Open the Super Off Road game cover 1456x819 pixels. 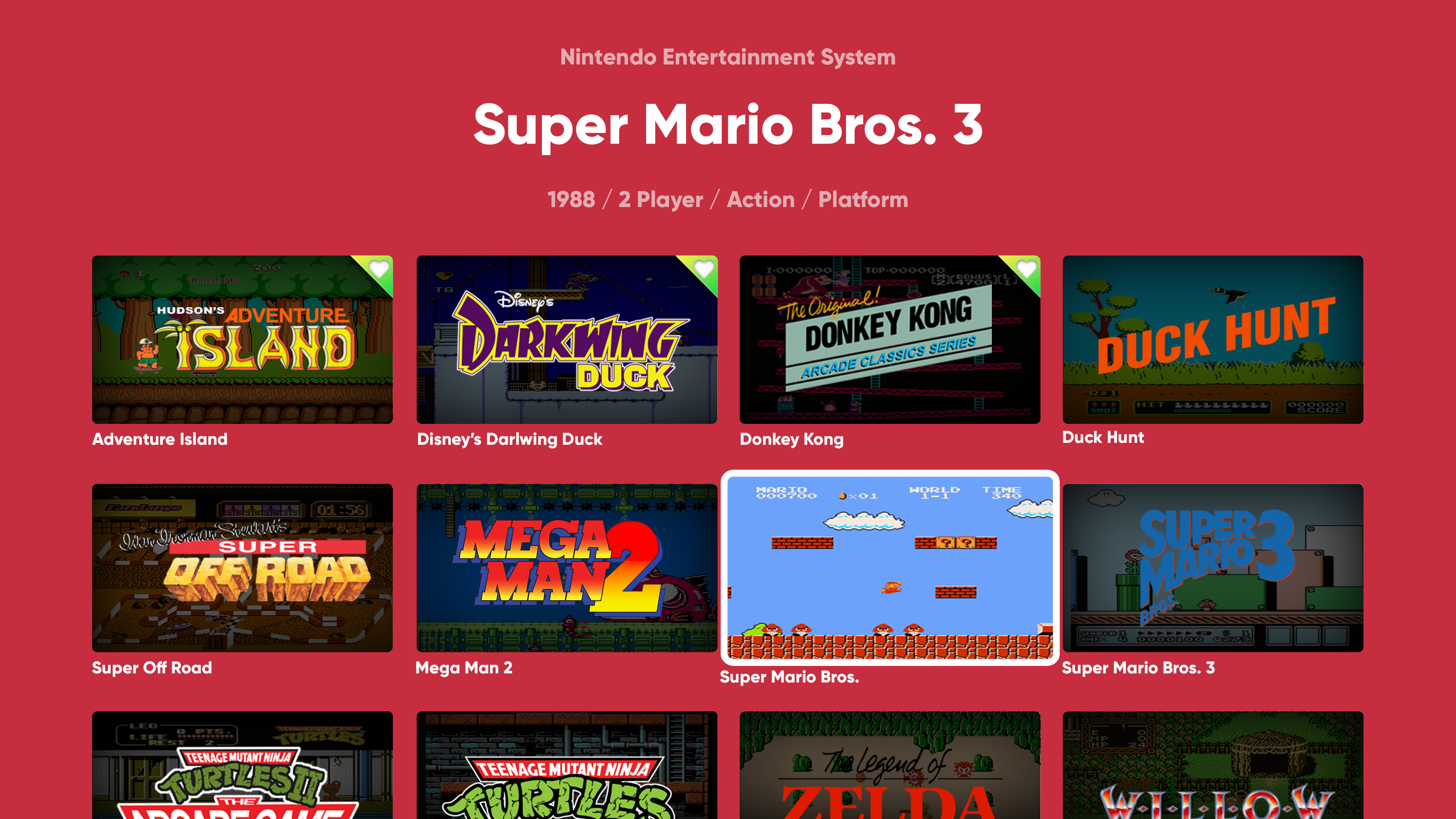[x=243, y=568]
